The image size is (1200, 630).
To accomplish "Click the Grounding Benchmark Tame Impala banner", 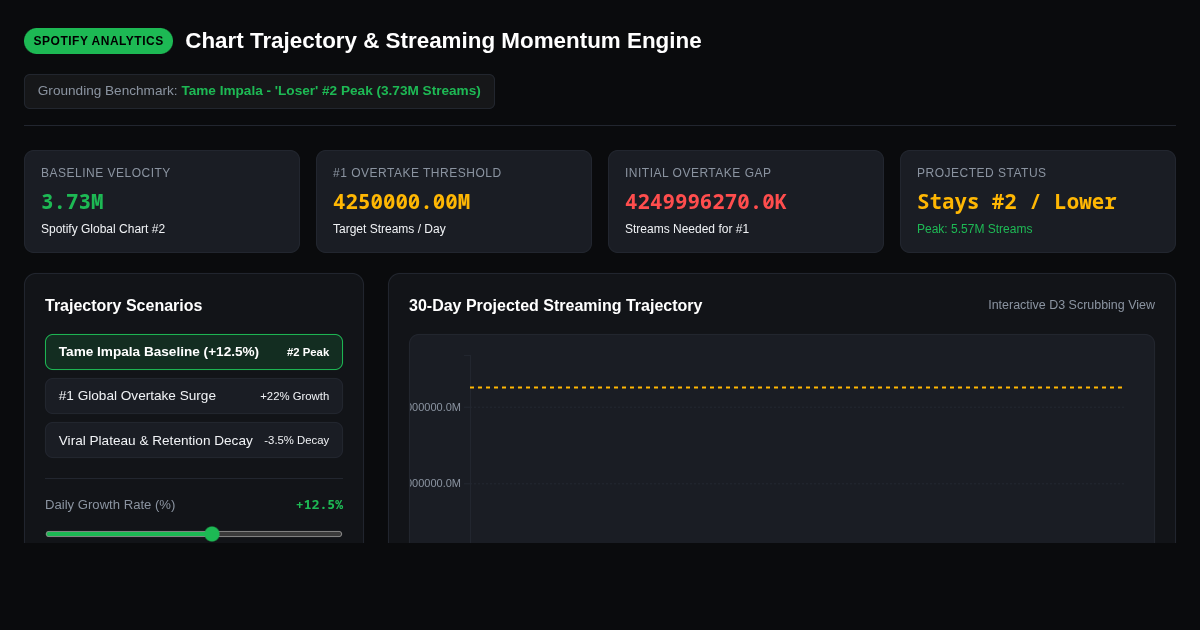I will (259, 91).
